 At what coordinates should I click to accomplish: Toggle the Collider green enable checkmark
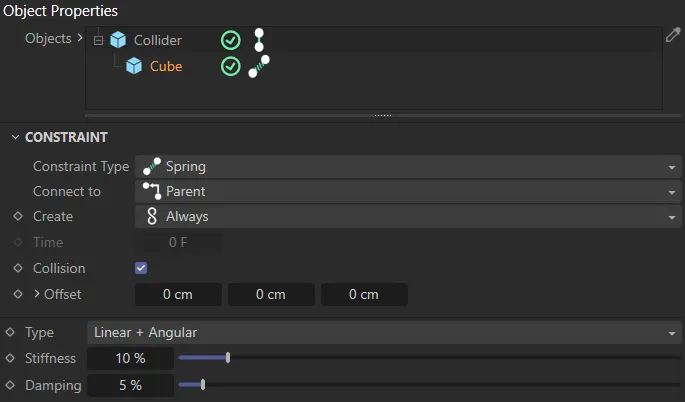230,40
